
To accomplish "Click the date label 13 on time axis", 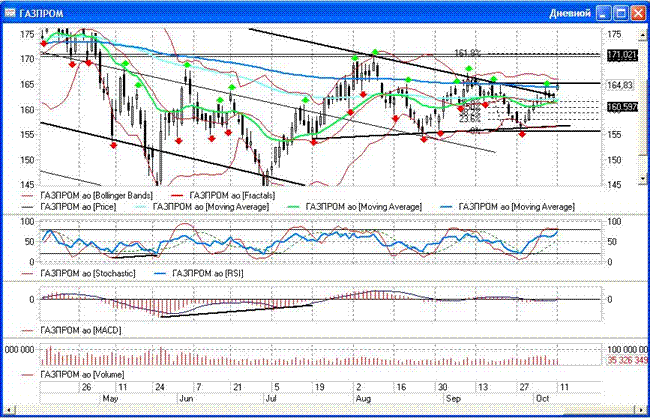I will [483, 387].
